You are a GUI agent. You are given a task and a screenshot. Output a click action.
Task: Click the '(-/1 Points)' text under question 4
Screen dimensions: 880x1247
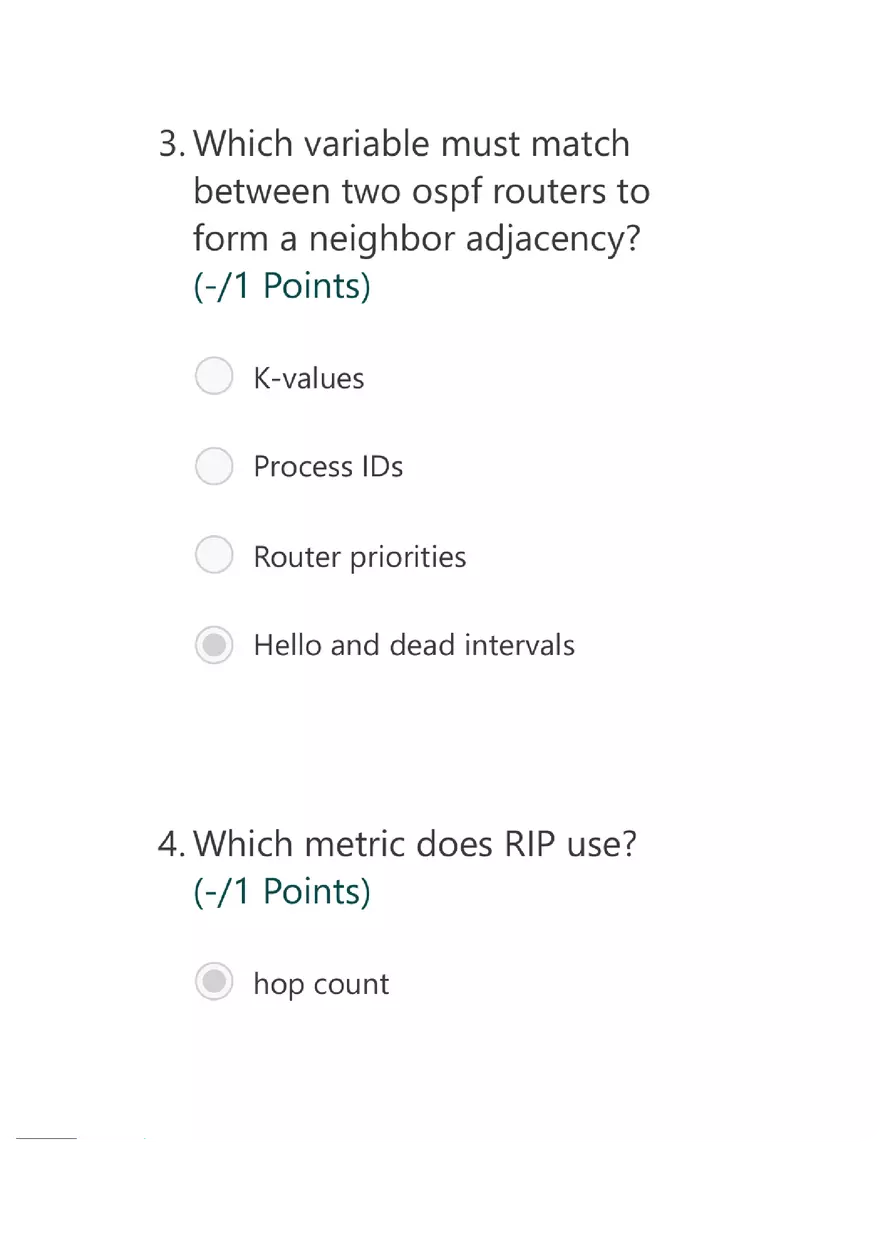coord(282,892)
